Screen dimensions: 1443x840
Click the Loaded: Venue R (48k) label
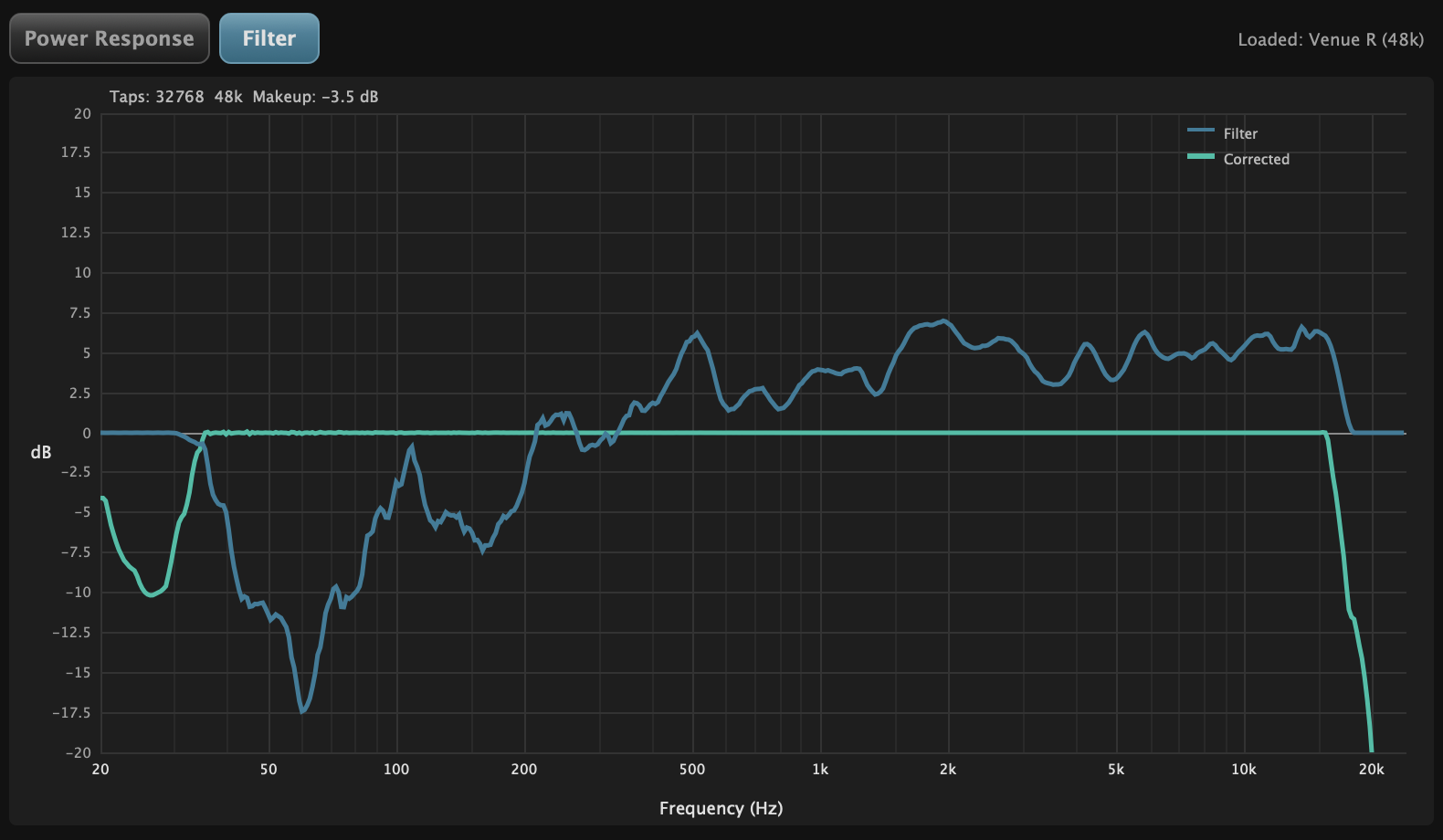click(x=1330, y=39)
